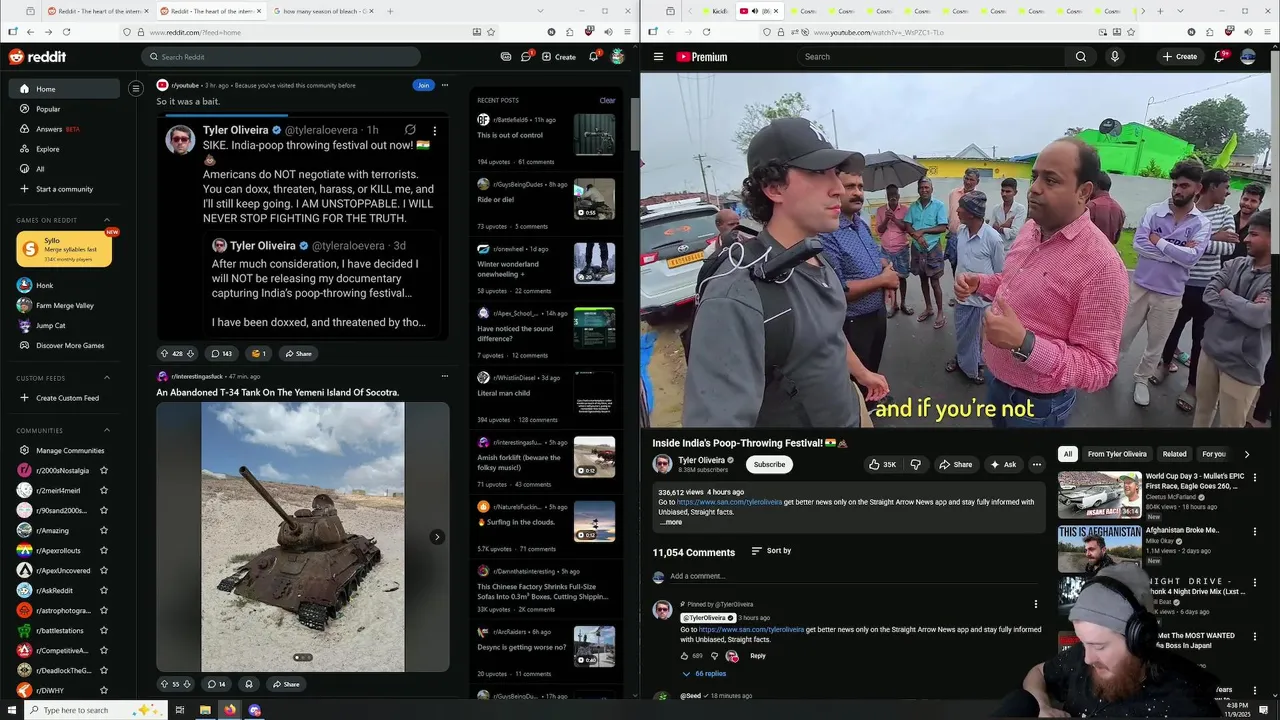Give award on the r/youtube post
Viewport: 1280px width, 720px height.
258,353
